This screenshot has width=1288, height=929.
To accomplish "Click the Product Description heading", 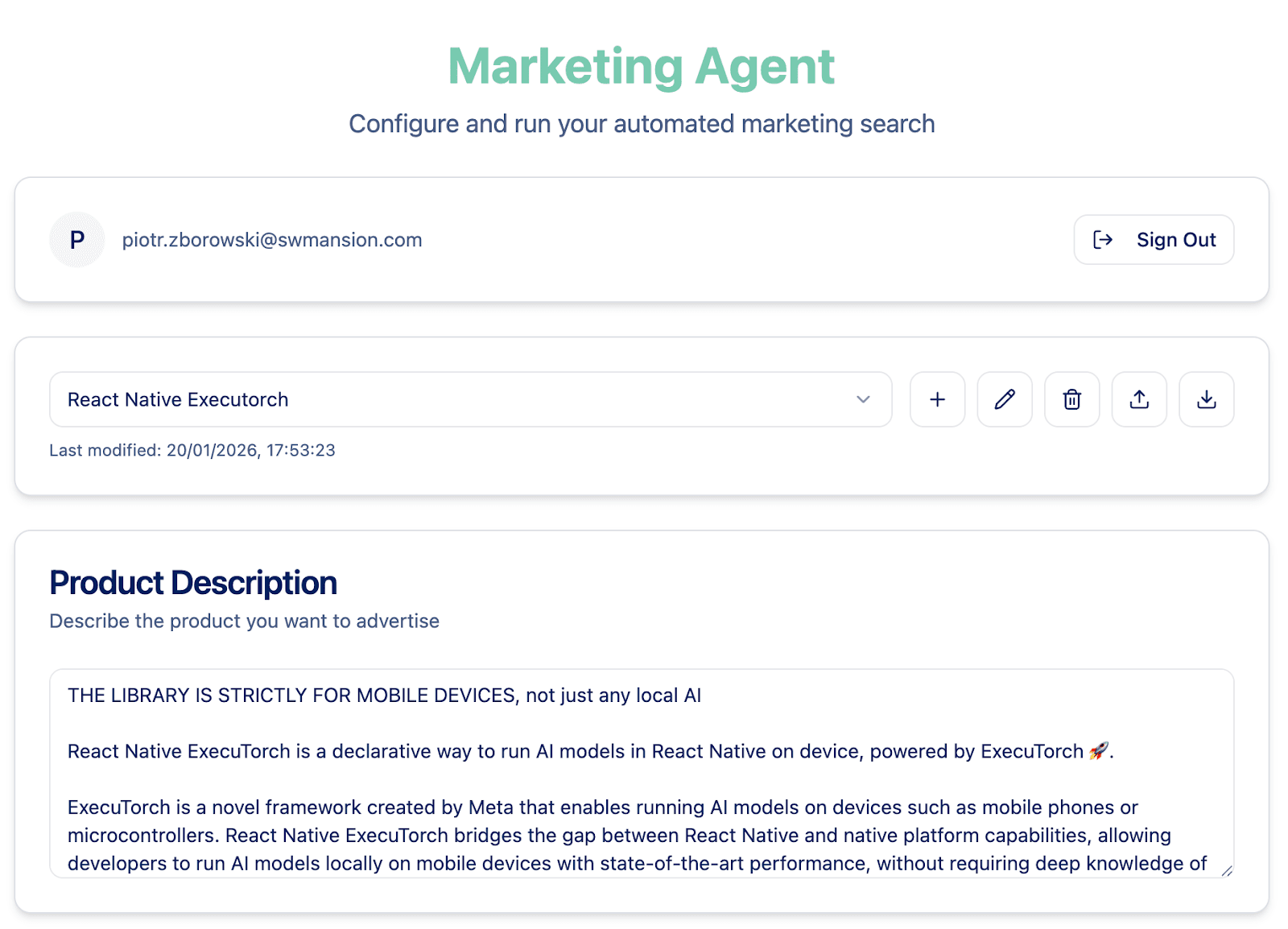I will tap(193, 583).
